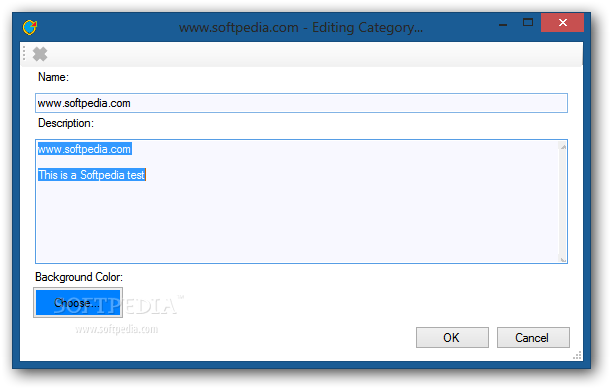This screenshot has height=389, width=611.
Task: Click into the Name input field
Action: [301, 103]
